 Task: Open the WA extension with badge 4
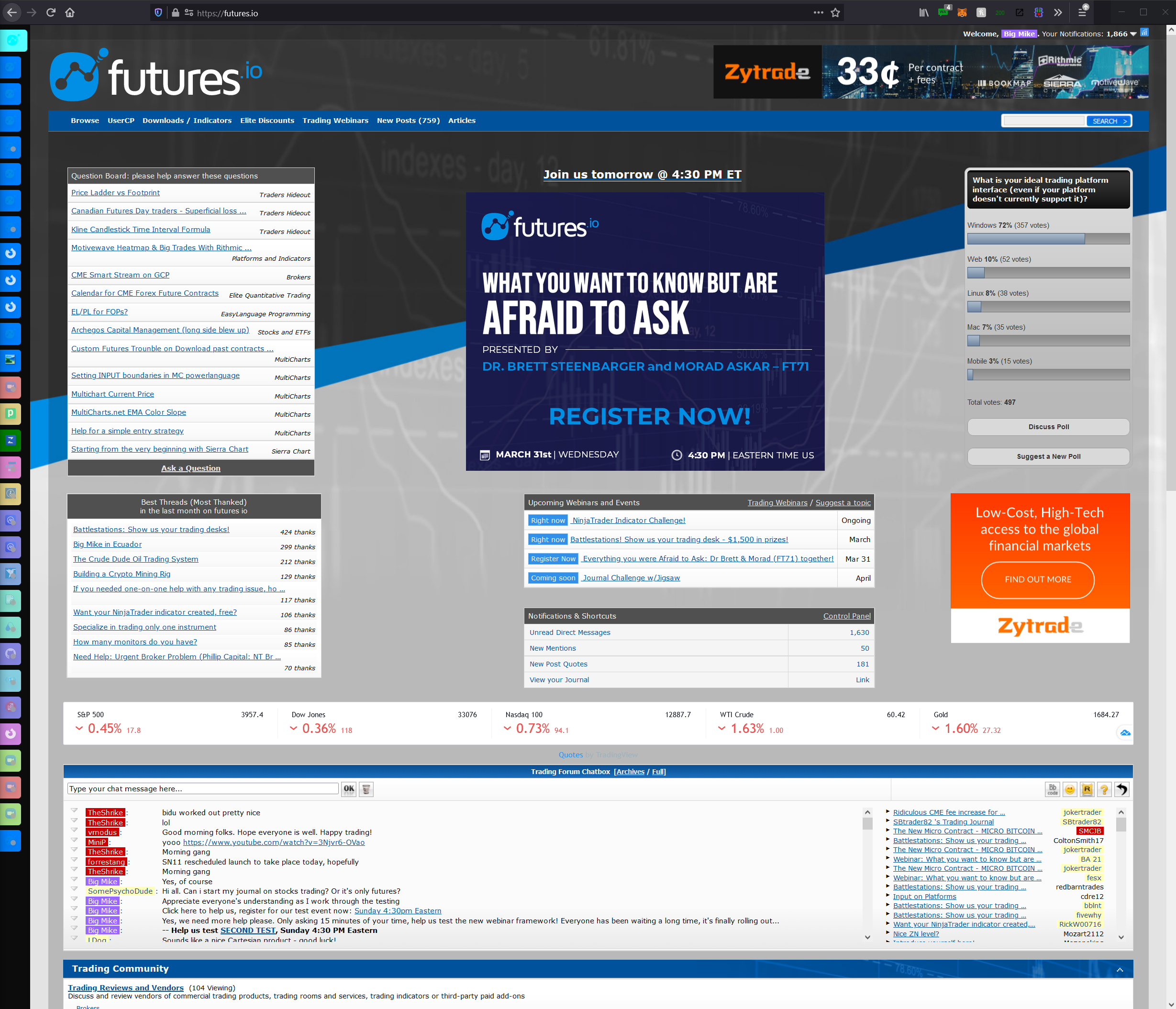coord(943,11)
